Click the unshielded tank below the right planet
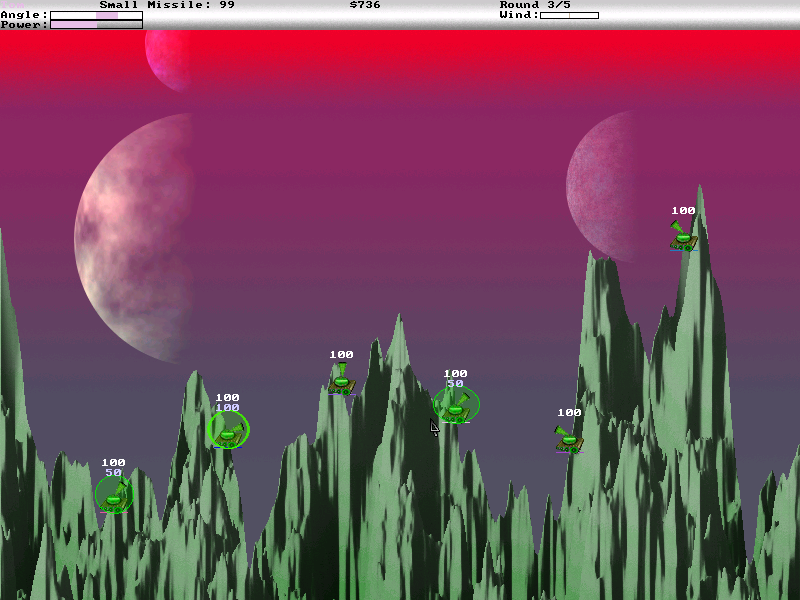 (569, 438)
